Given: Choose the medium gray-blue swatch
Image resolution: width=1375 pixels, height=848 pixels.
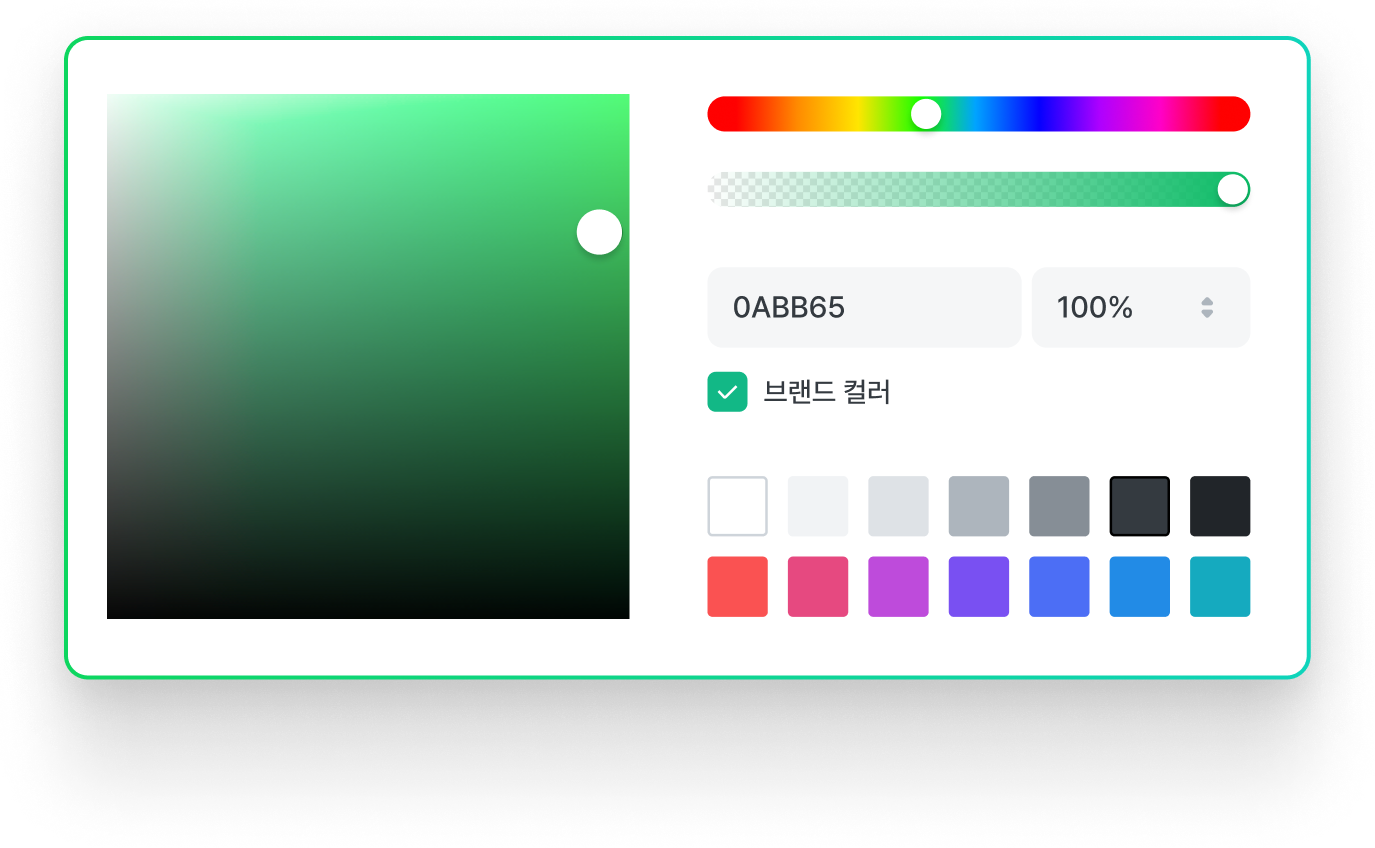Looking at the screenshot, I should tap(978, 506).
